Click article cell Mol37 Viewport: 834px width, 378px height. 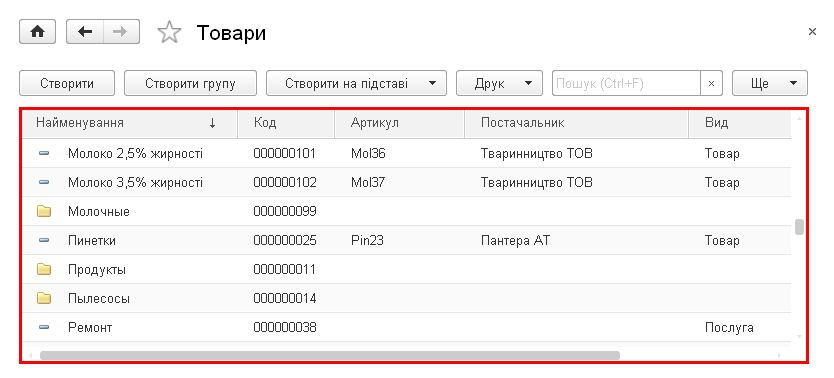pyautogui.click(x=368, y=182)
